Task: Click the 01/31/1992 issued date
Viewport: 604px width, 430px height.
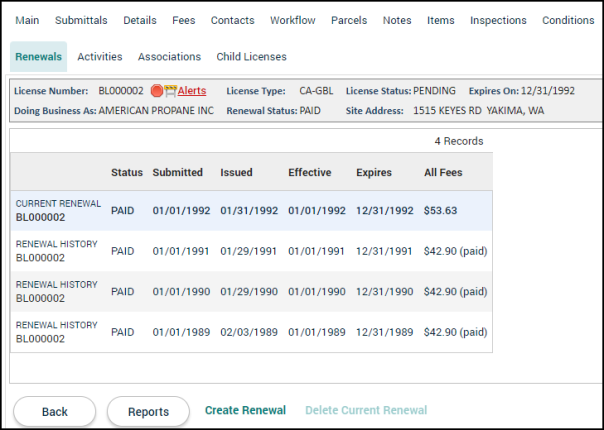Action: pyautogui.click(x=249, y=211)
